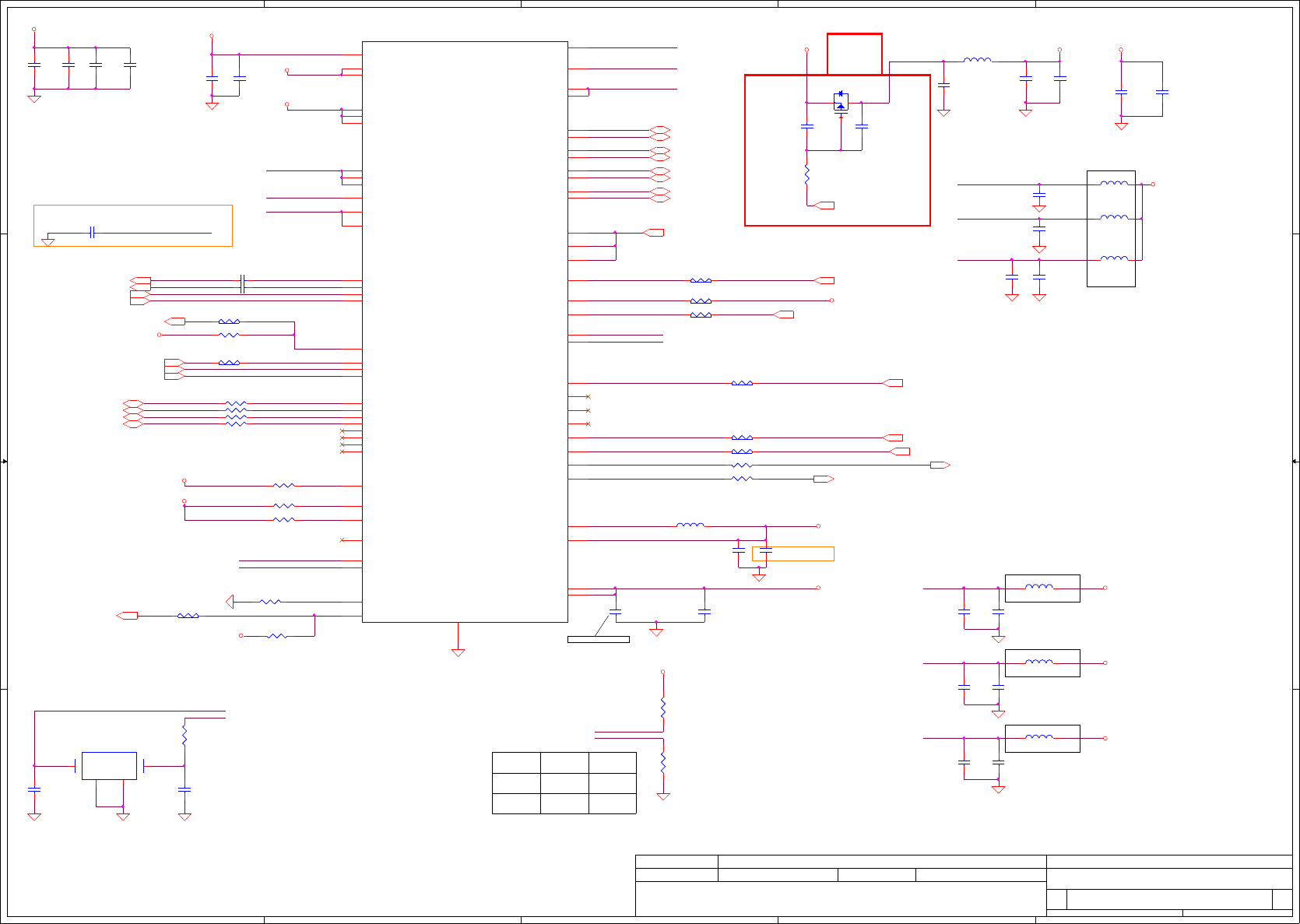Select the lower resistor of the vertical divider
This screenshot has height=924, width=1300.
[x=663, y=762]
